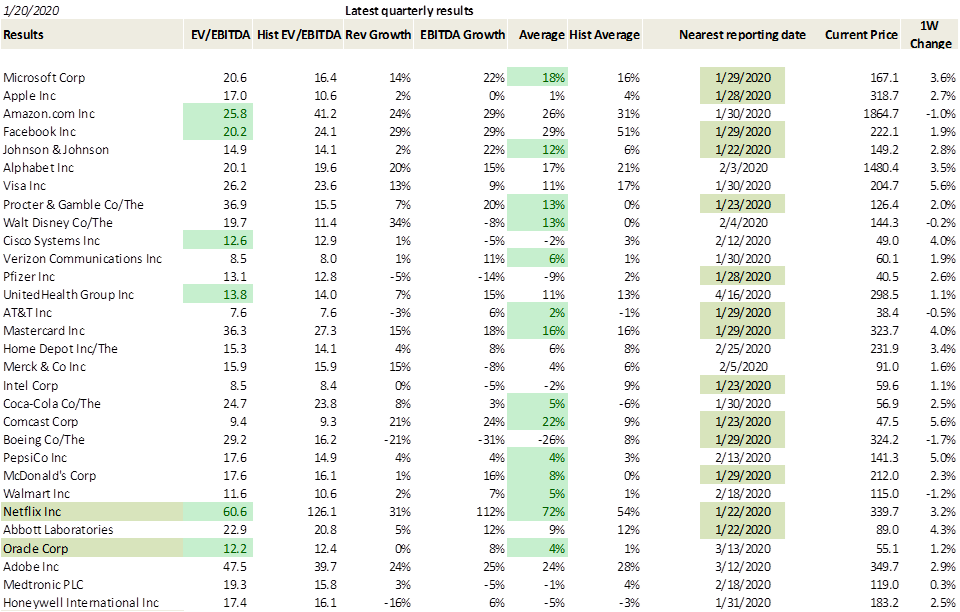Select Cisco Systems EV/EBITDA value 12.6
The width and height of the screenshot is (960, 612).
(235, 241)
